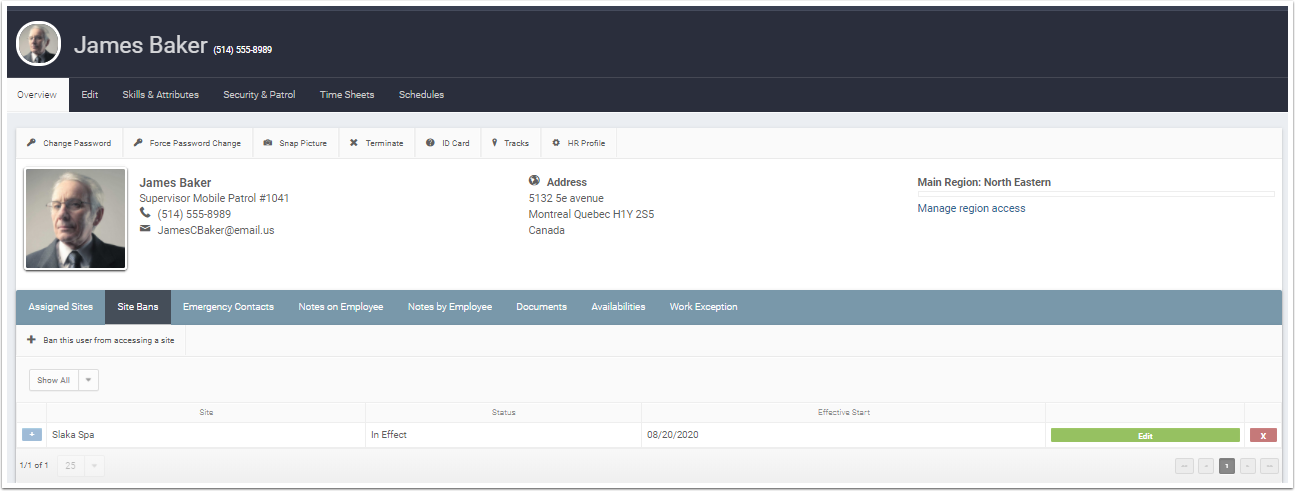1295x491 pixels.
Task: Delete Slaka Spa ban with red X
Action: tap(1263, 436)
